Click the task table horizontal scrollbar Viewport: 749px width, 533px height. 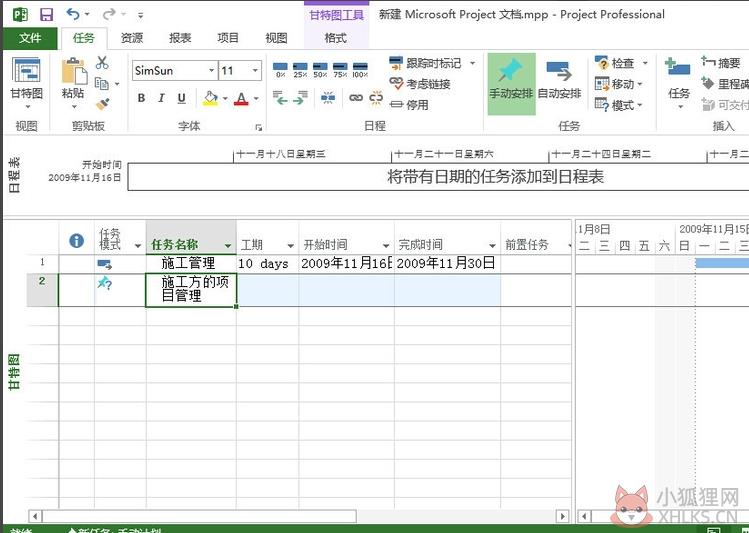tap(200, 516)
